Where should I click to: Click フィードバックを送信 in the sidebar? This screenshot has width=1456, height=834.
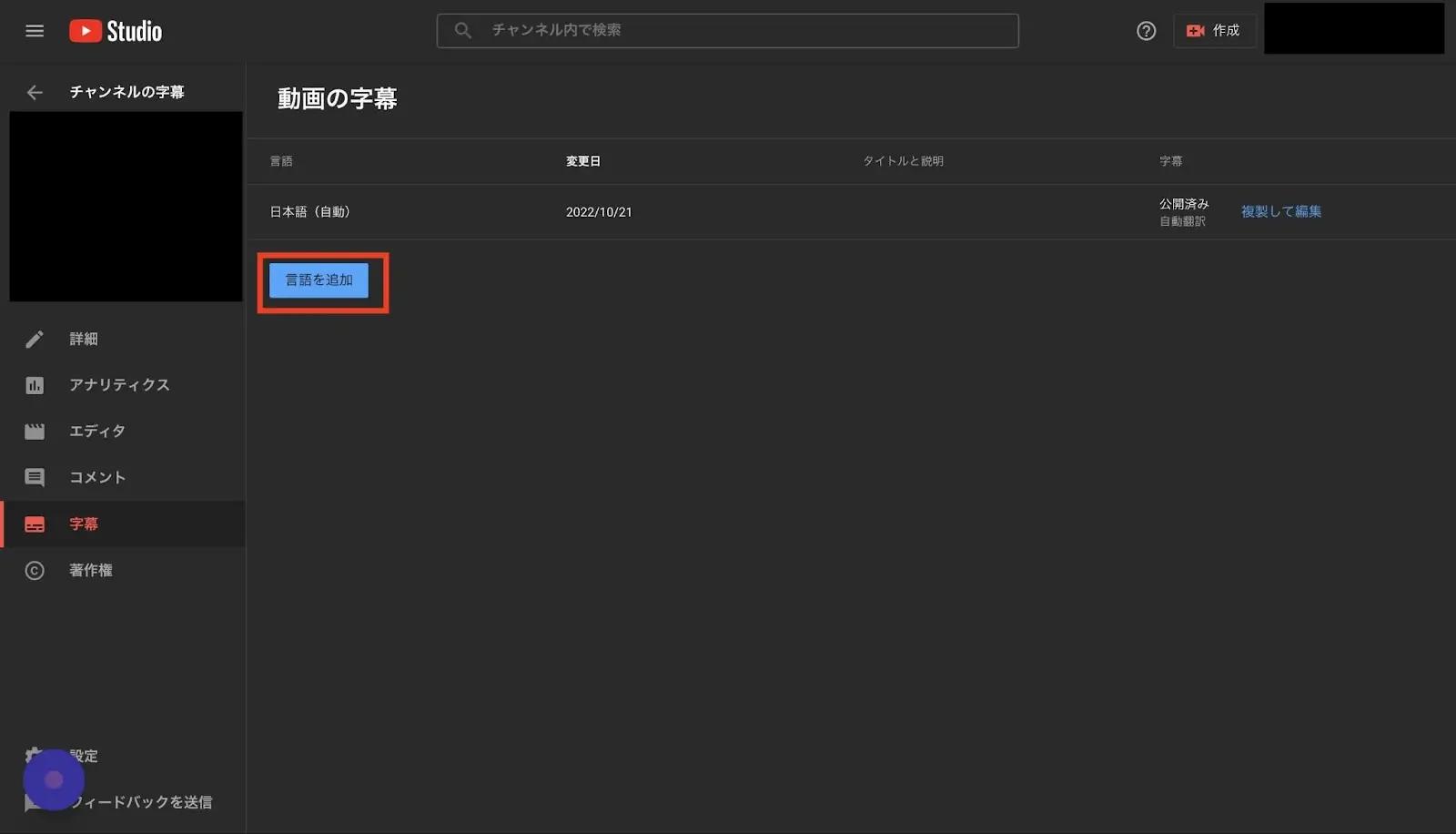pyautogui.click(x=141, y=802)
